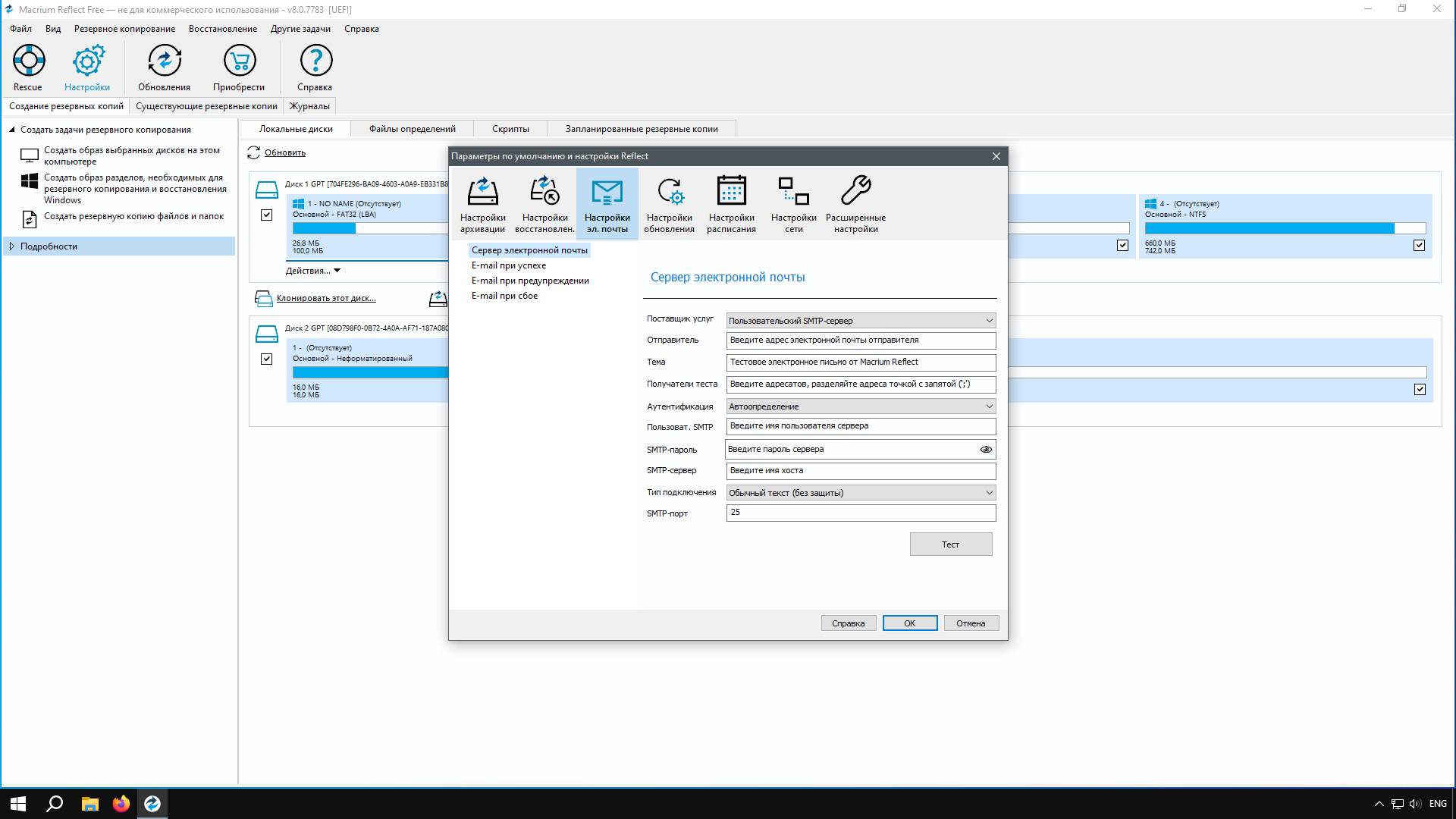Open the Справка question mark icon
1456x819 pixels.
[315, 67]
